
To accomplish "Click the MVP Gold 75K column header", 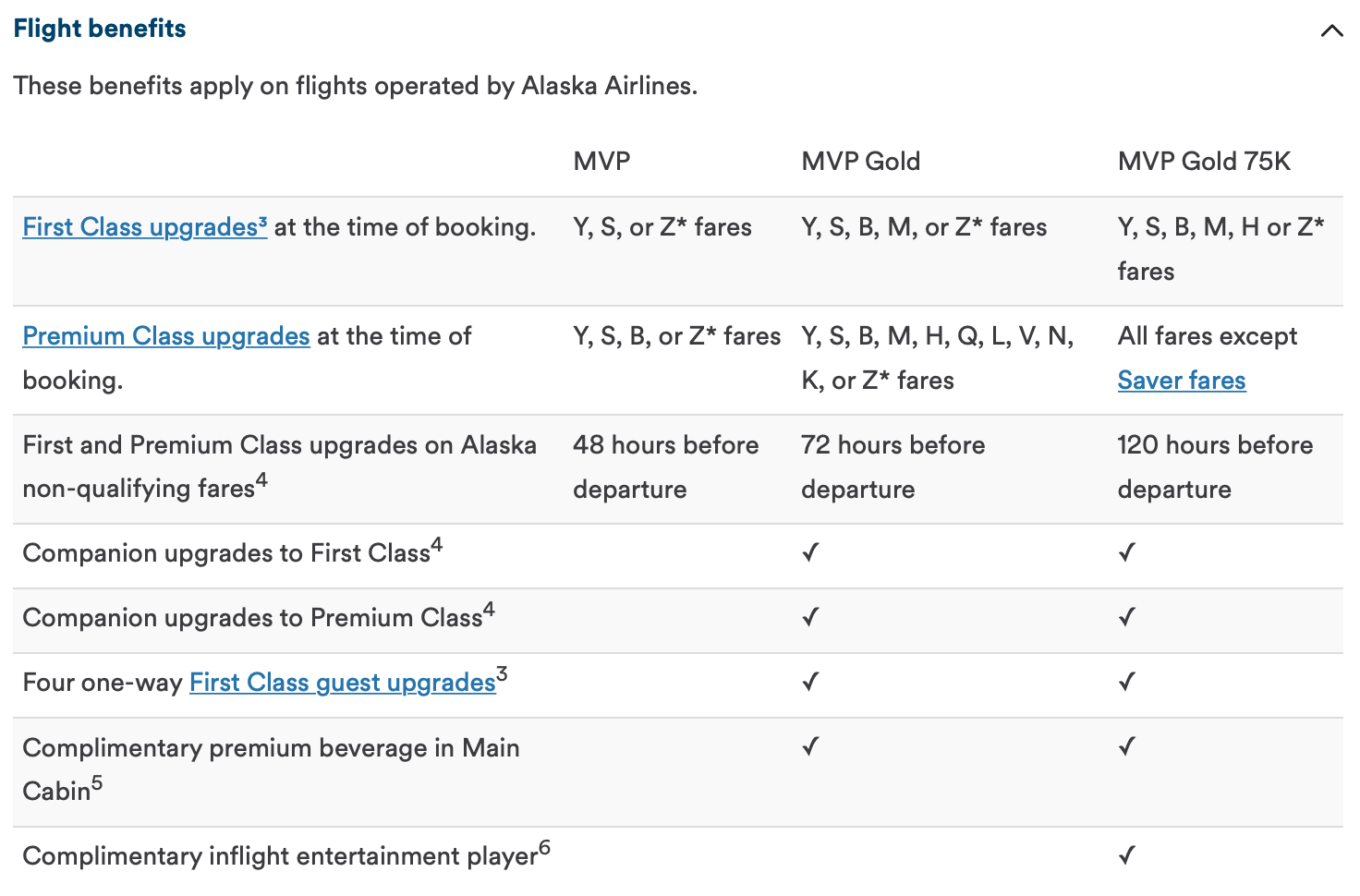I will pyautogui.click(x=1203, y=162).
